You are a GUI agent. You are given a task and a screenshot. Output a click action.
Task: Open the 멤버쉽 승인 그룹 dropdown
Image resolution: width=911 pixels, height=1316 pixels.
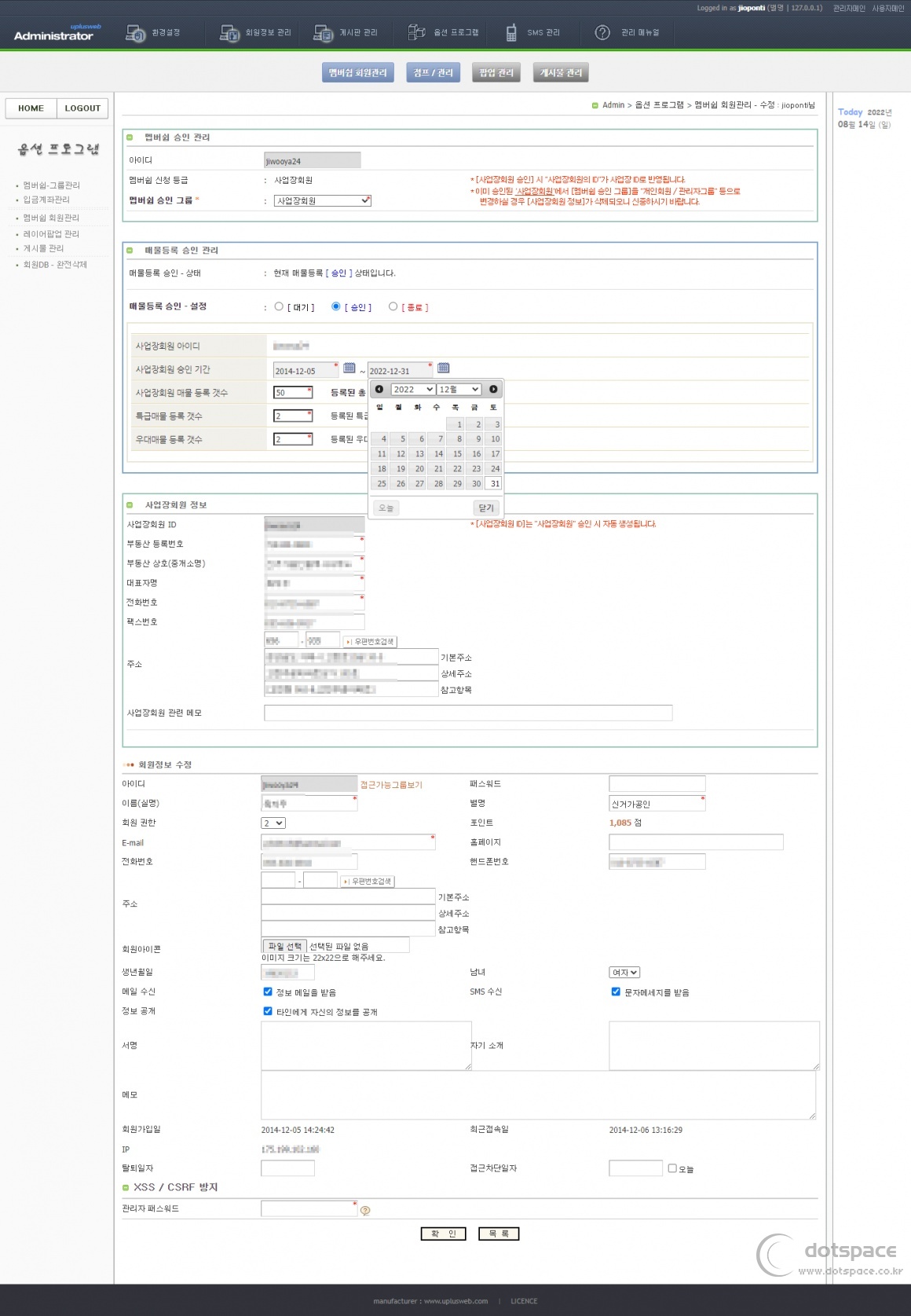[322, 201]
